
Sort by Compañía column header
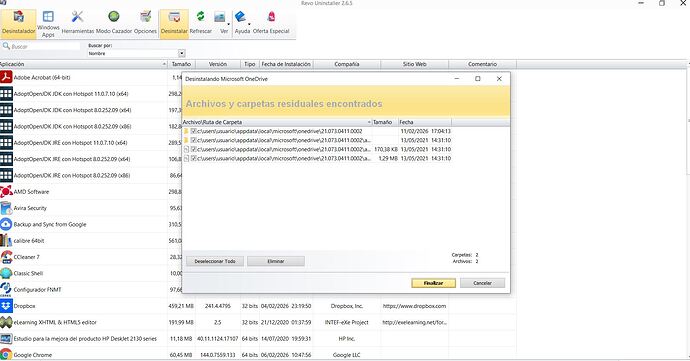coord(347,64)
